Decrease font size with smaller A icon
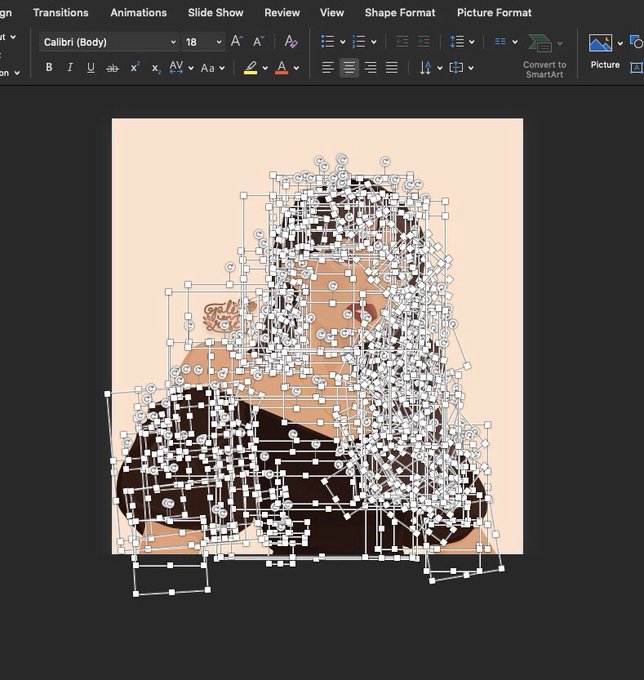This screenshot has height=680, width=644. pyautogui.click(x=258, y=41)
